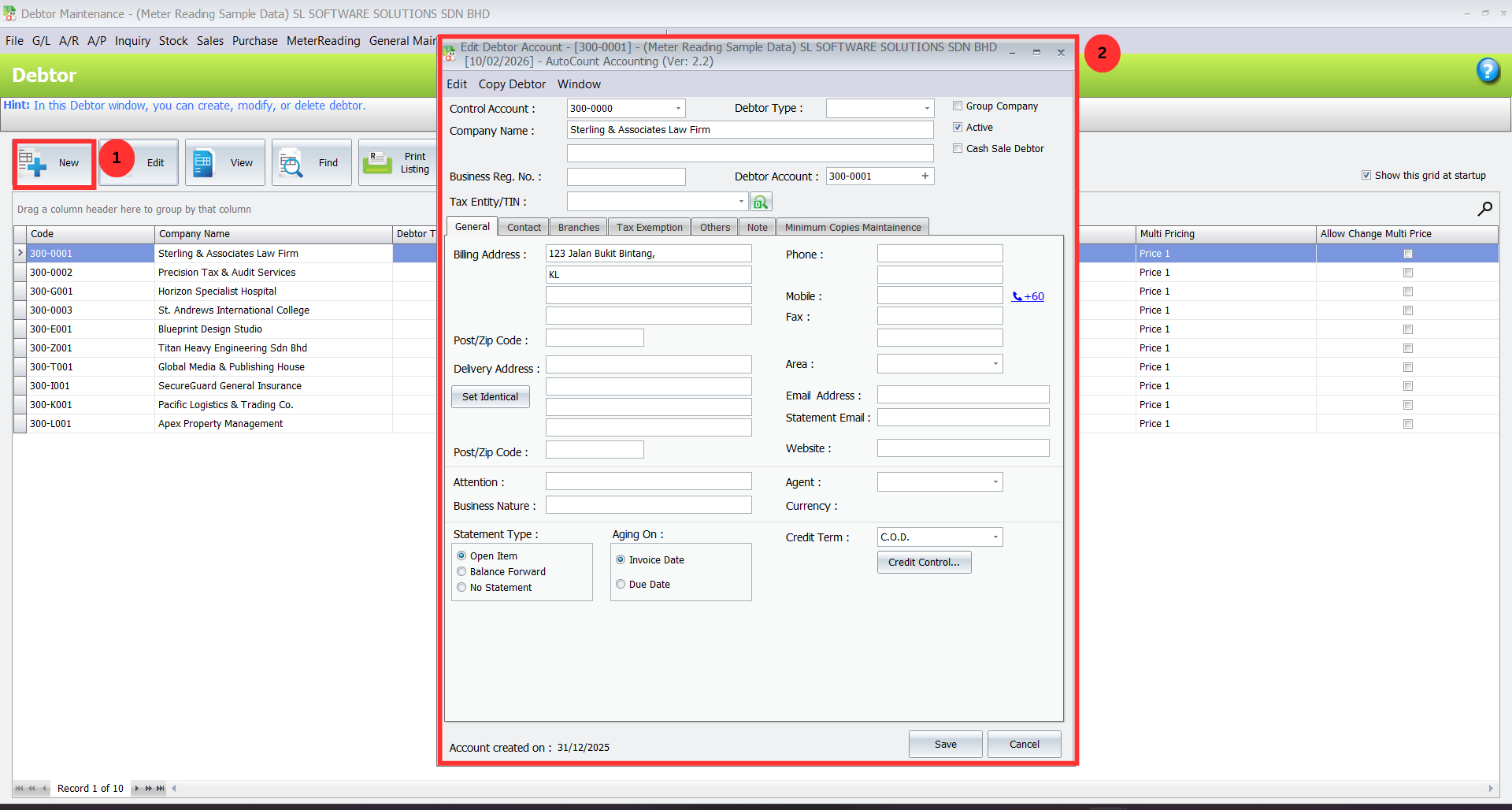Open the blue help question mark icon
This screenshot has width=1512, height=810.
[1488, 71]
